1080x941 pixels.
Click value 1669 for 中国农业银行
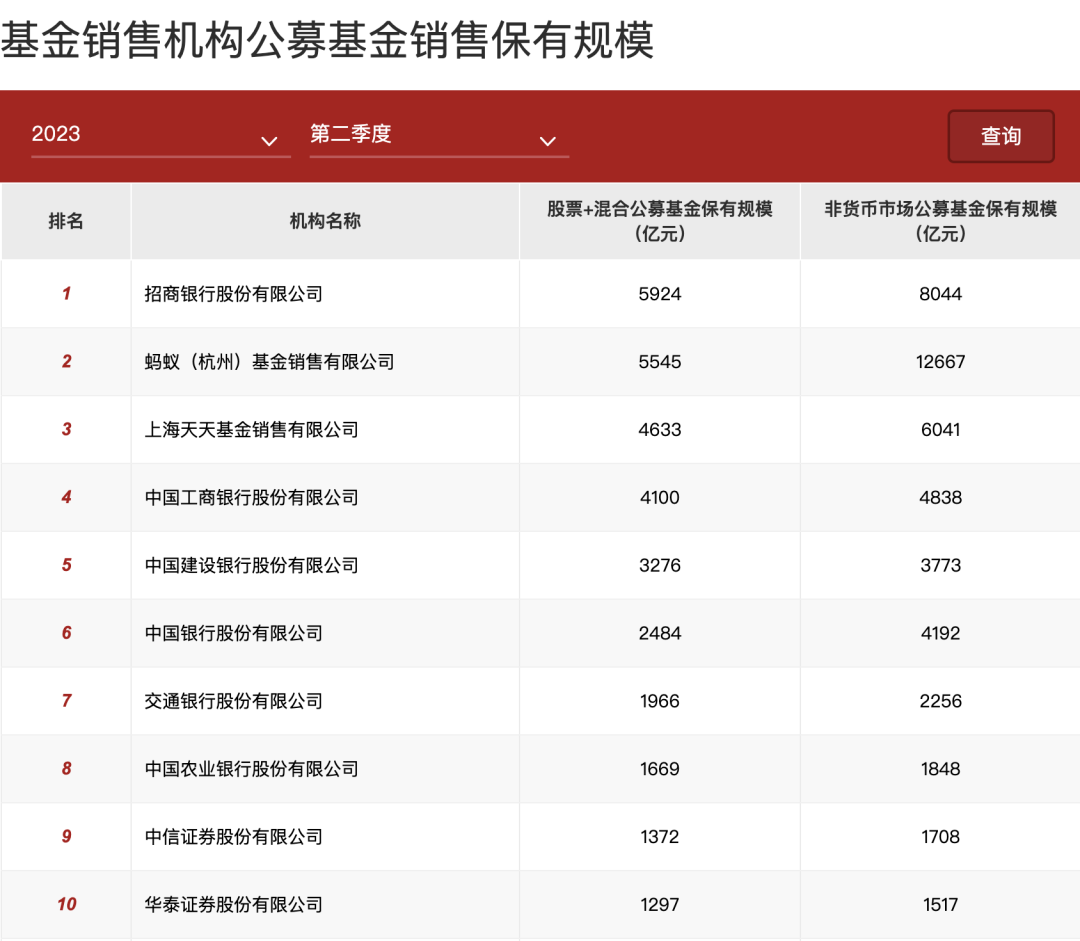[660, 769]
